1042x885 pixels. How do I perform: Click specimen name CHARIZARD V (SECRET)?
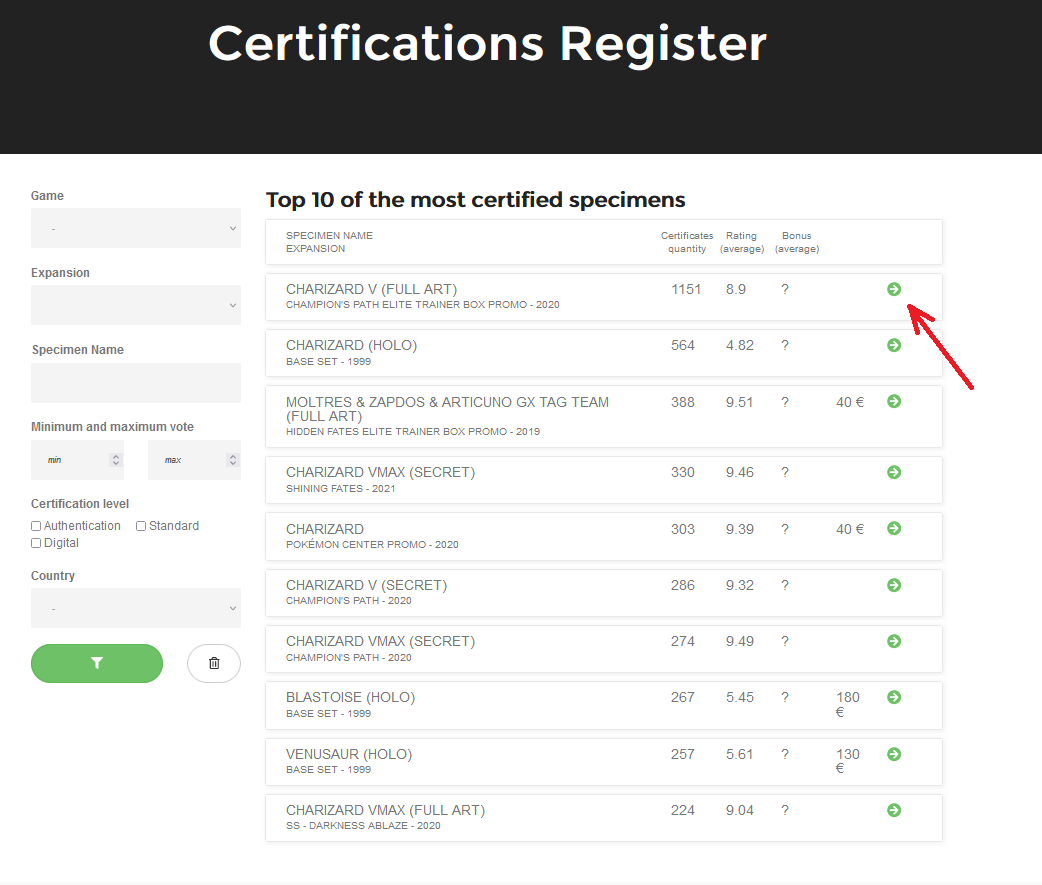pyautogui.click(x=367, y=585)
